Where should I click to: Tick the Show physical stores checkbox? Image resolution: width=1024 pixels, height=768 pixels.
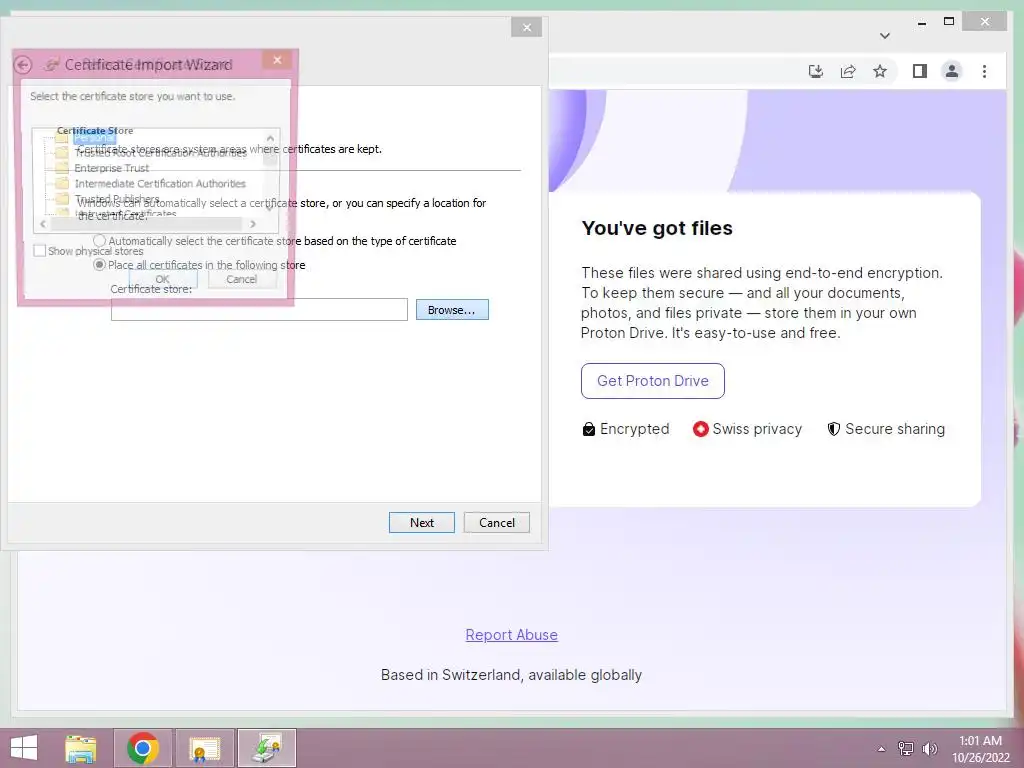click(x=40, y=251)
